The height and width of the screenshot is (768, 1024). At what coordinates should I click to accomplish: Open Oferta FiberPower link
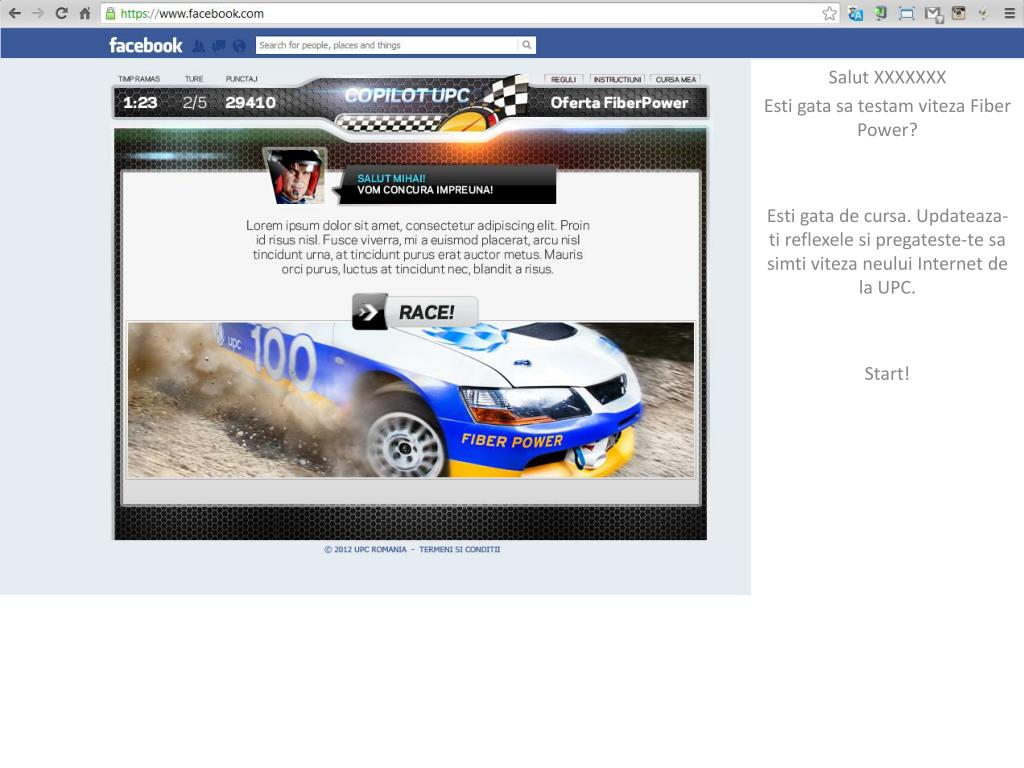click(619, 103)
